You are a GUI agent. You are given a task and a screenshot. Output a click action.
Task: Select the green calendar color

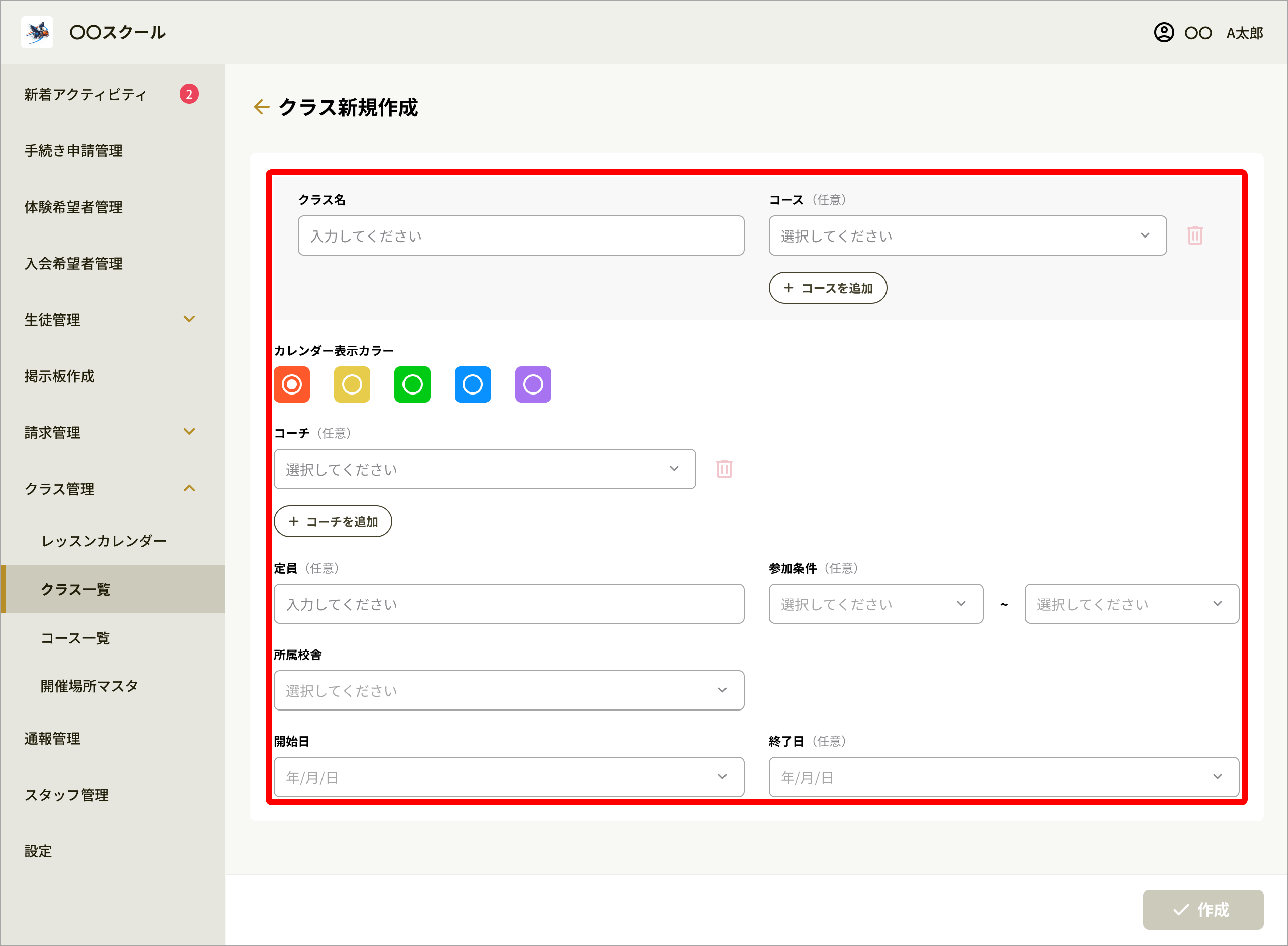tap(413, 385)
